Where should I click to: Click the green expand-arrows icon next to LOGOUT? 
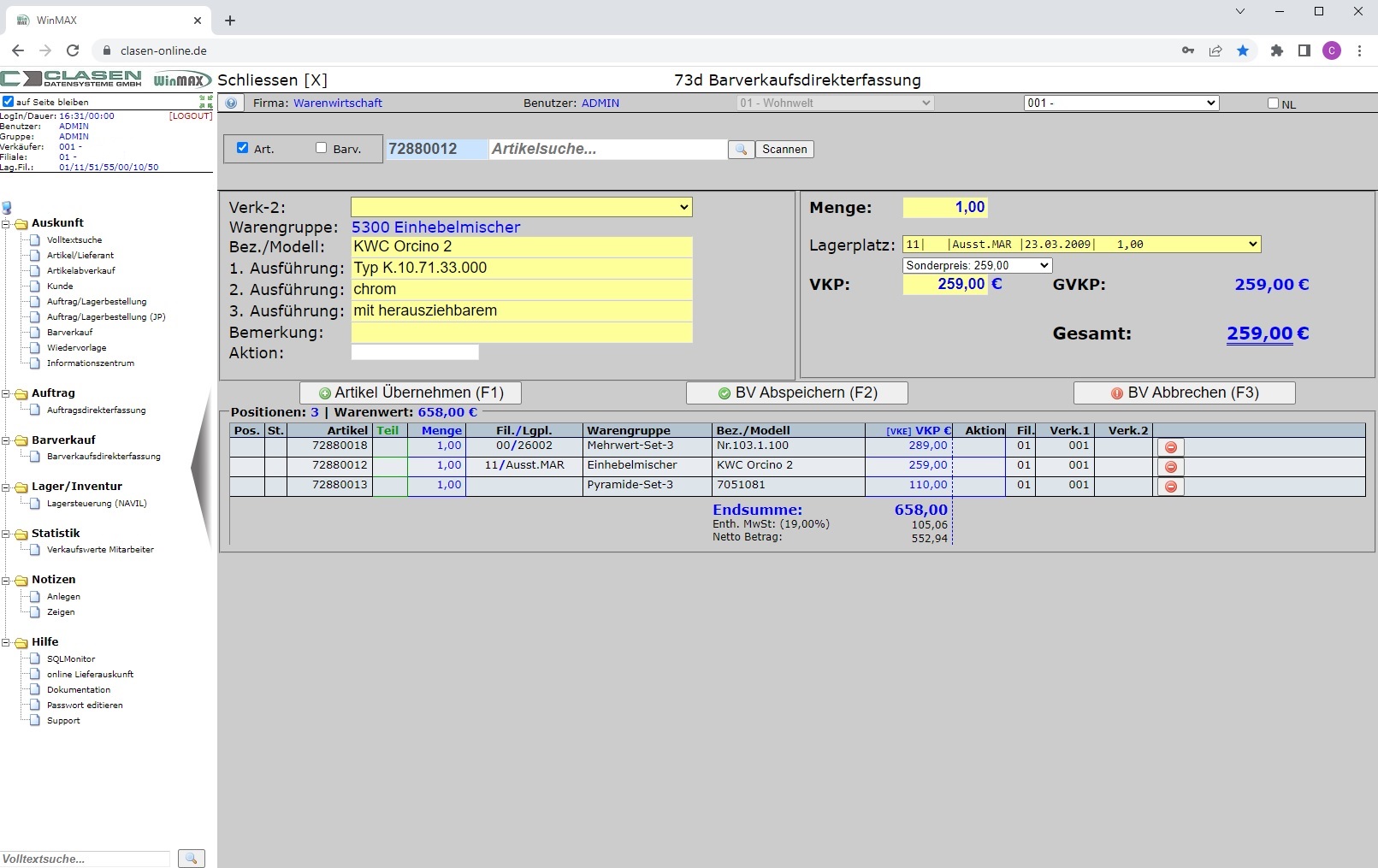click(205, 102)
